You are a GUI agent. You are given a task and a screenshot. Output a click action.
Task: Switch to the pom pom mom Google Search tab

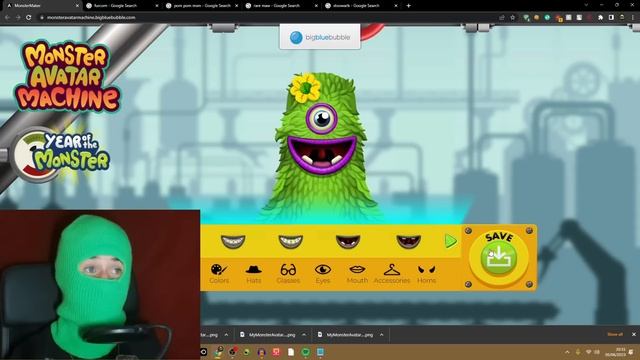tap(202, 6)
